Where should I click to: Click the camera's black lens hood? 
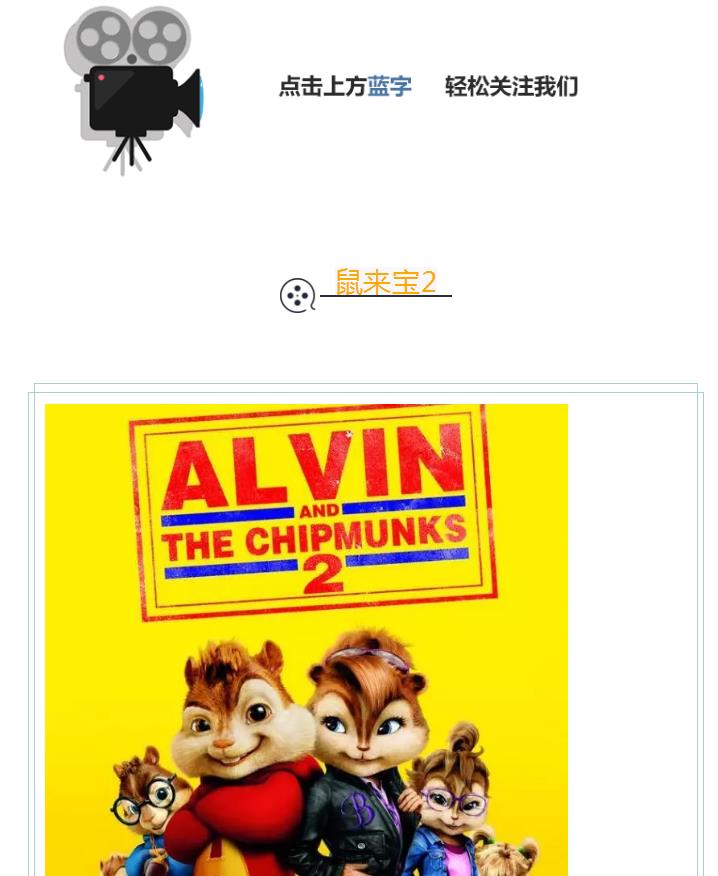click(189, 99)
